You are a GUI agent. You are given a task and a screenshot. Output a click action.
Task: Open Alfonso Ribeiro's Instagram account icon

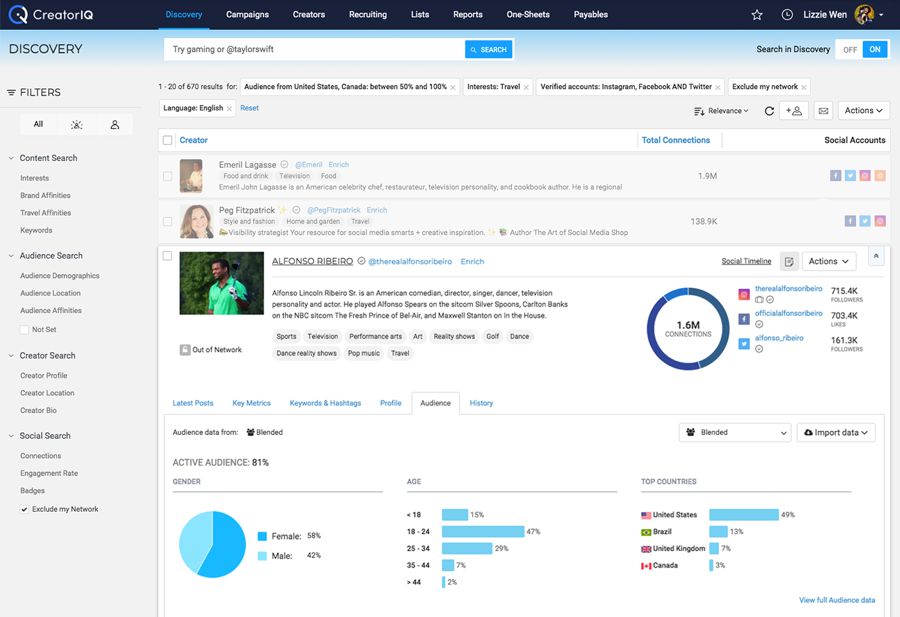click(x=744, y=294)
